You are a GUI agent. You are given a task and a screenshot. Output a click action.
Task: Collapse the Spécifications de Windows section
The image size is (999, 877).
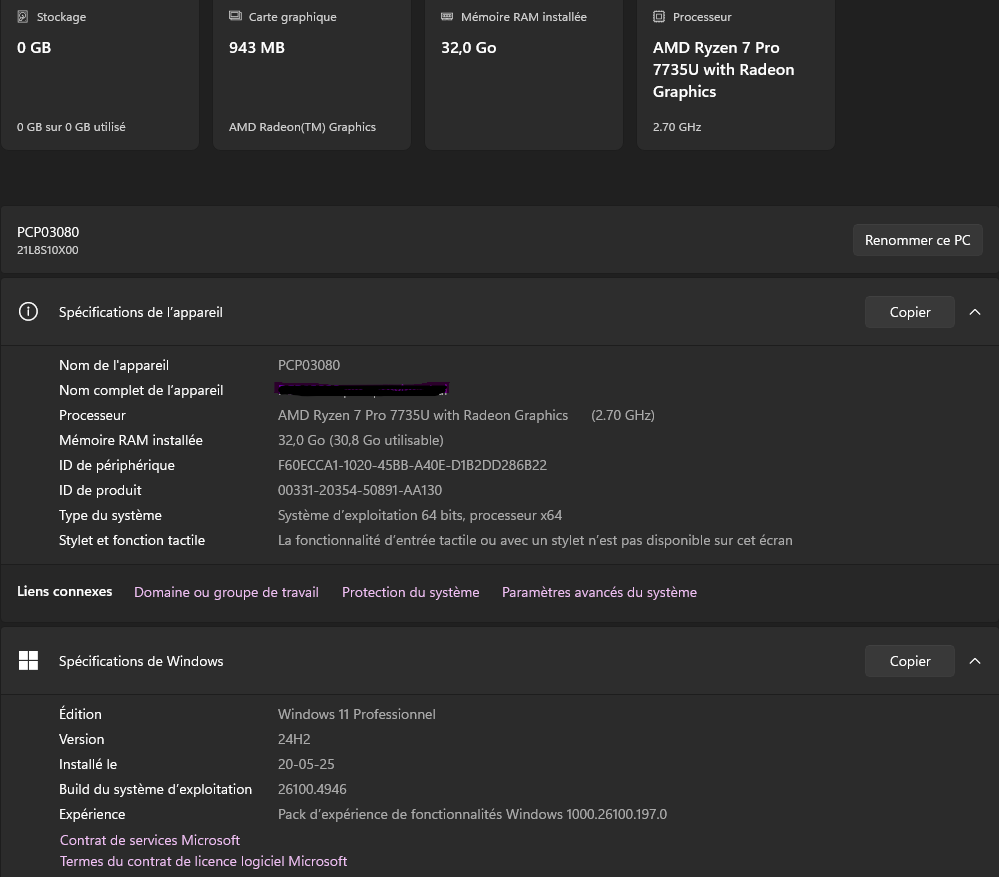tap(975, 661)
